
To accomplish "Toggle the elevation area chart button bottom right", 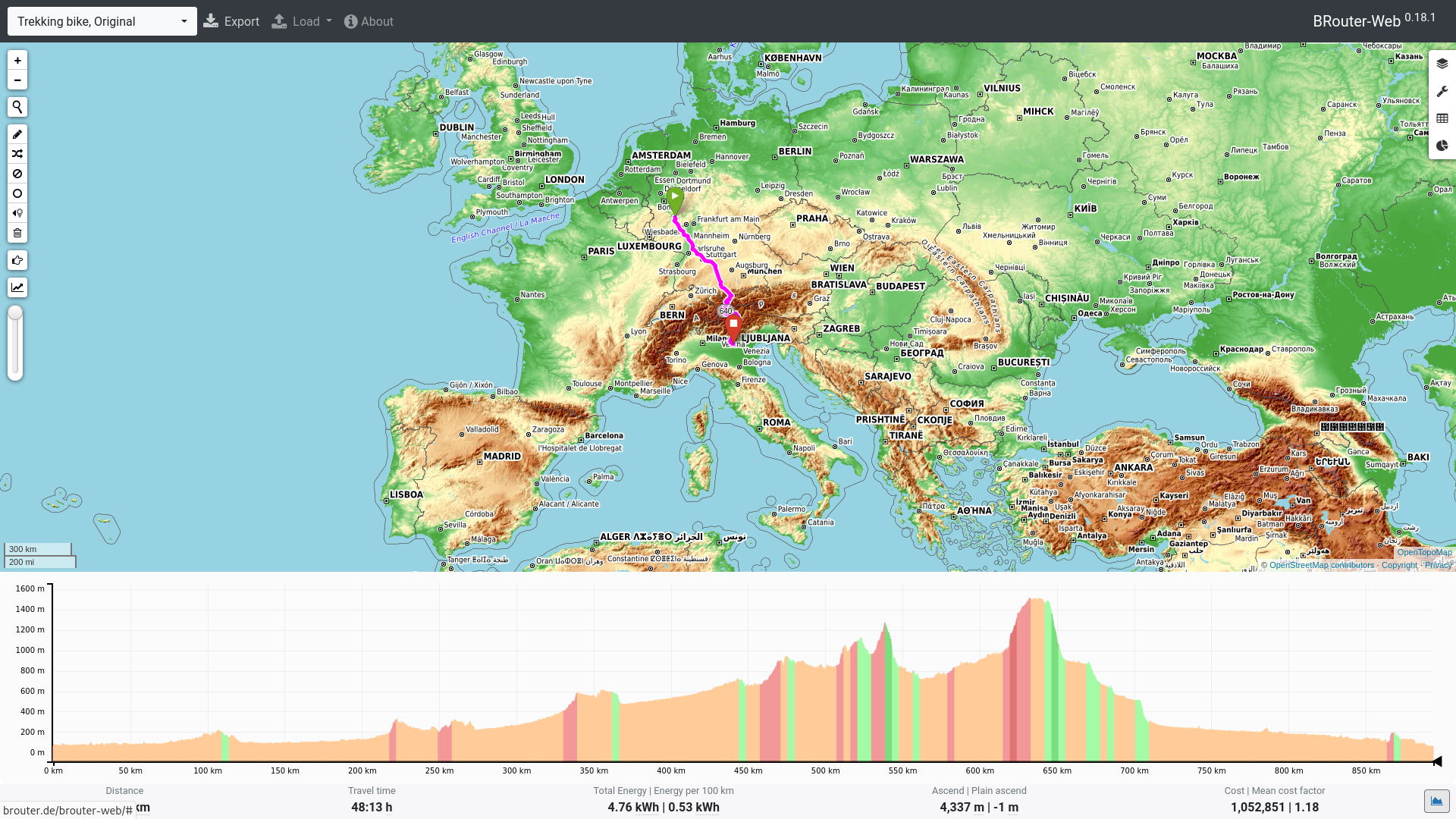I will click(x=1436, y=800).
